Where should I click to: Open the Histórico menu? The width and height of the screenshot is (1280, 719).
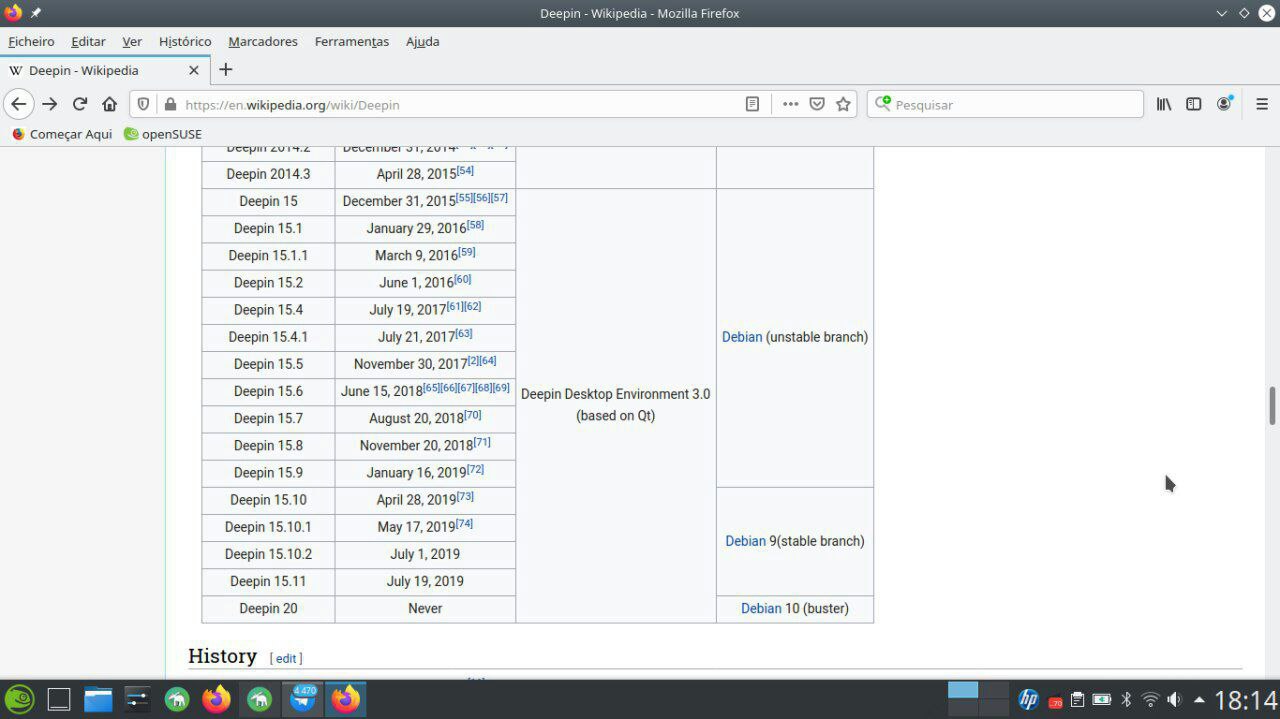pyautogui.click(x=185, y=41)
